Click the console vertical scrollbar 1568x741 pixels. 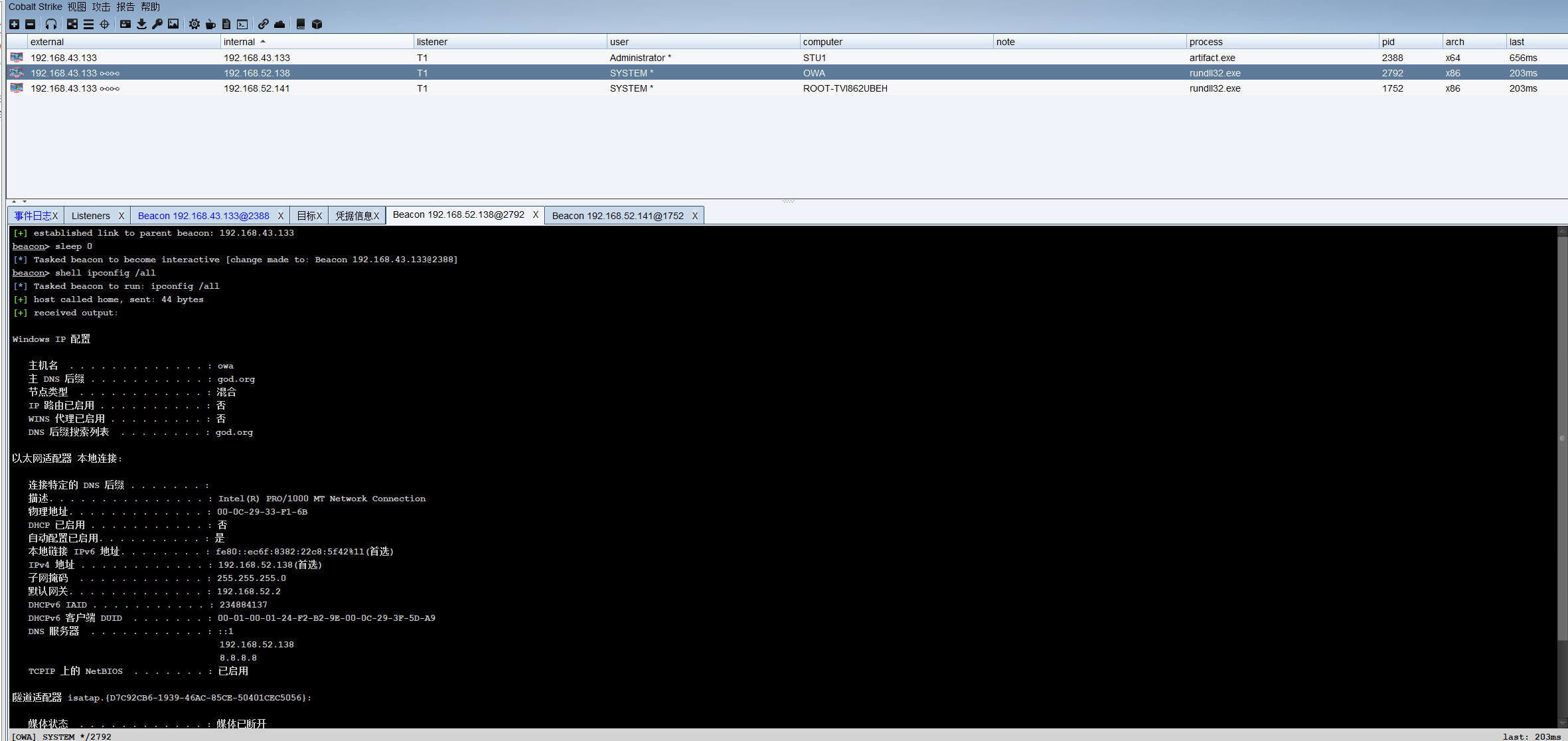coord(1562,438)
